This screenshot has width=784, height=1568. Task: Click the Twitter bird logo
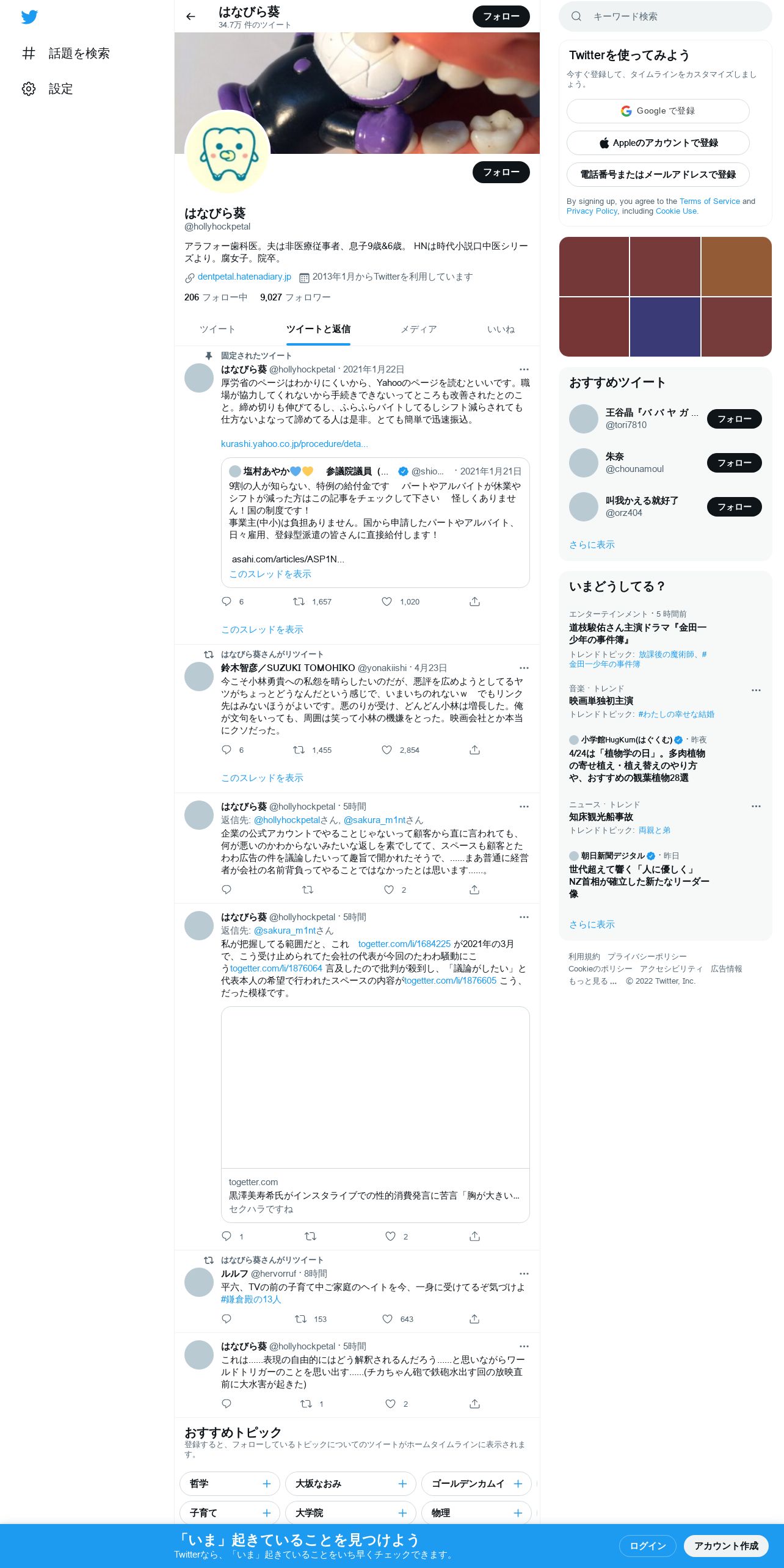tap(29, 17)
